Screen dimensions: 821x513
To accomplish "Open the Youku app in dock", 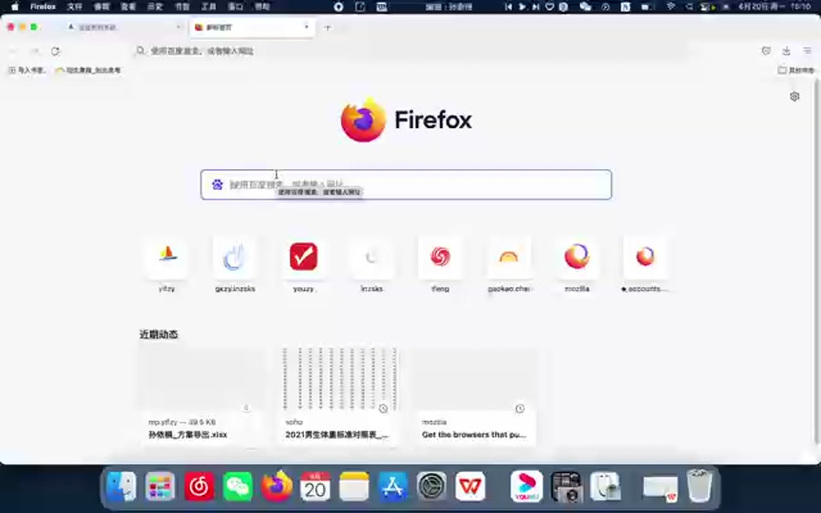I will coord(527,487).
